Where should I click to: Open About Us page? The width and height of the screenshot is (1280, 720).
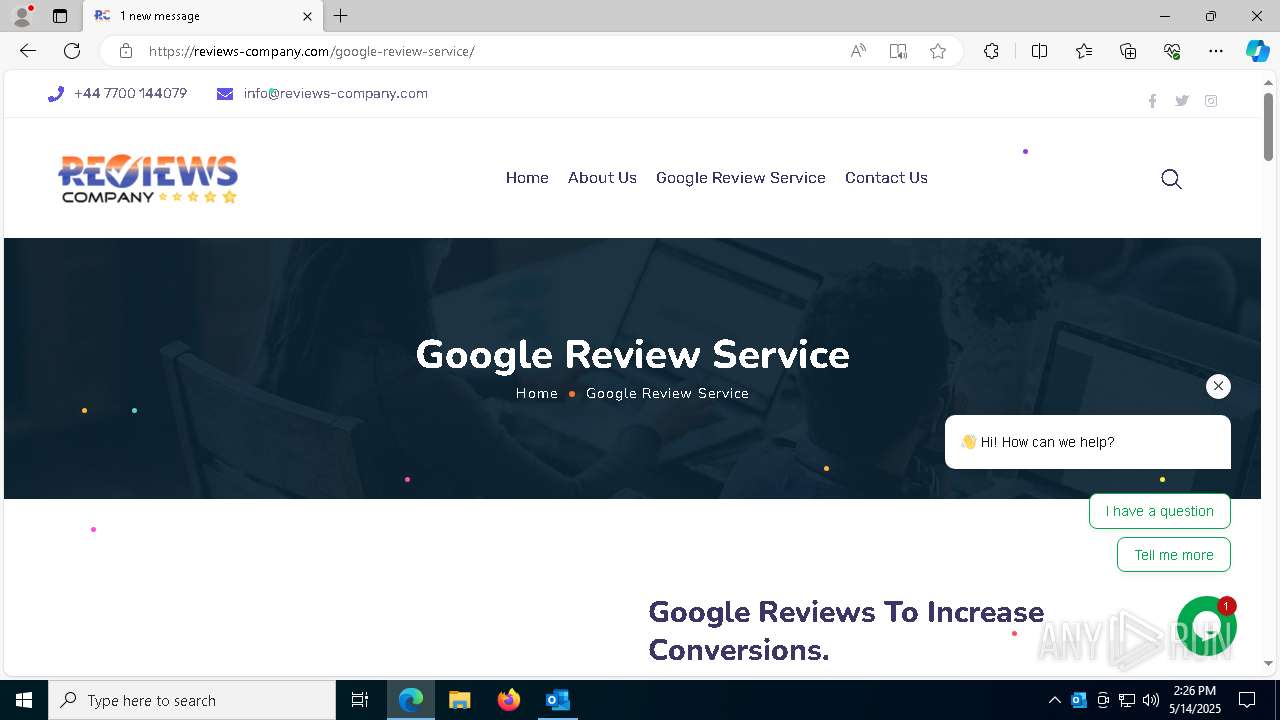(x=602, y=178)
